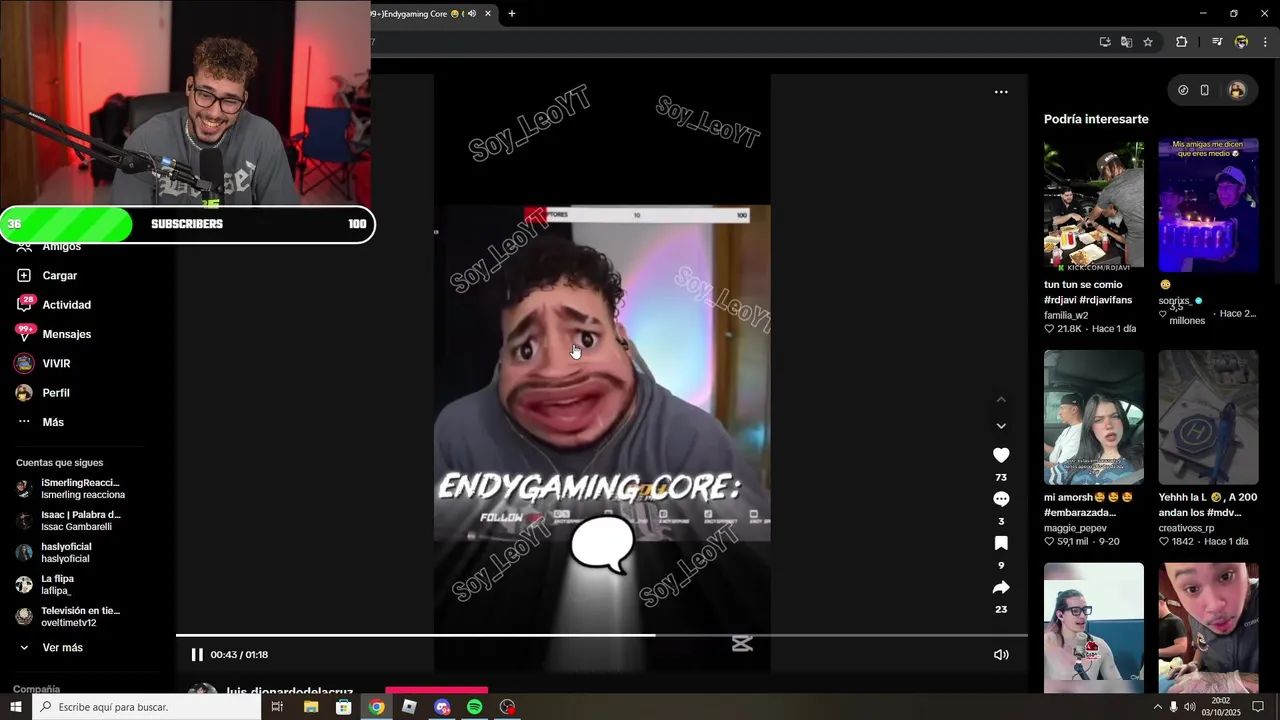The width and height of the screenshot is (1280, 720).
Task: Close the Endygaming Core tab
Action: click(488, 14)
